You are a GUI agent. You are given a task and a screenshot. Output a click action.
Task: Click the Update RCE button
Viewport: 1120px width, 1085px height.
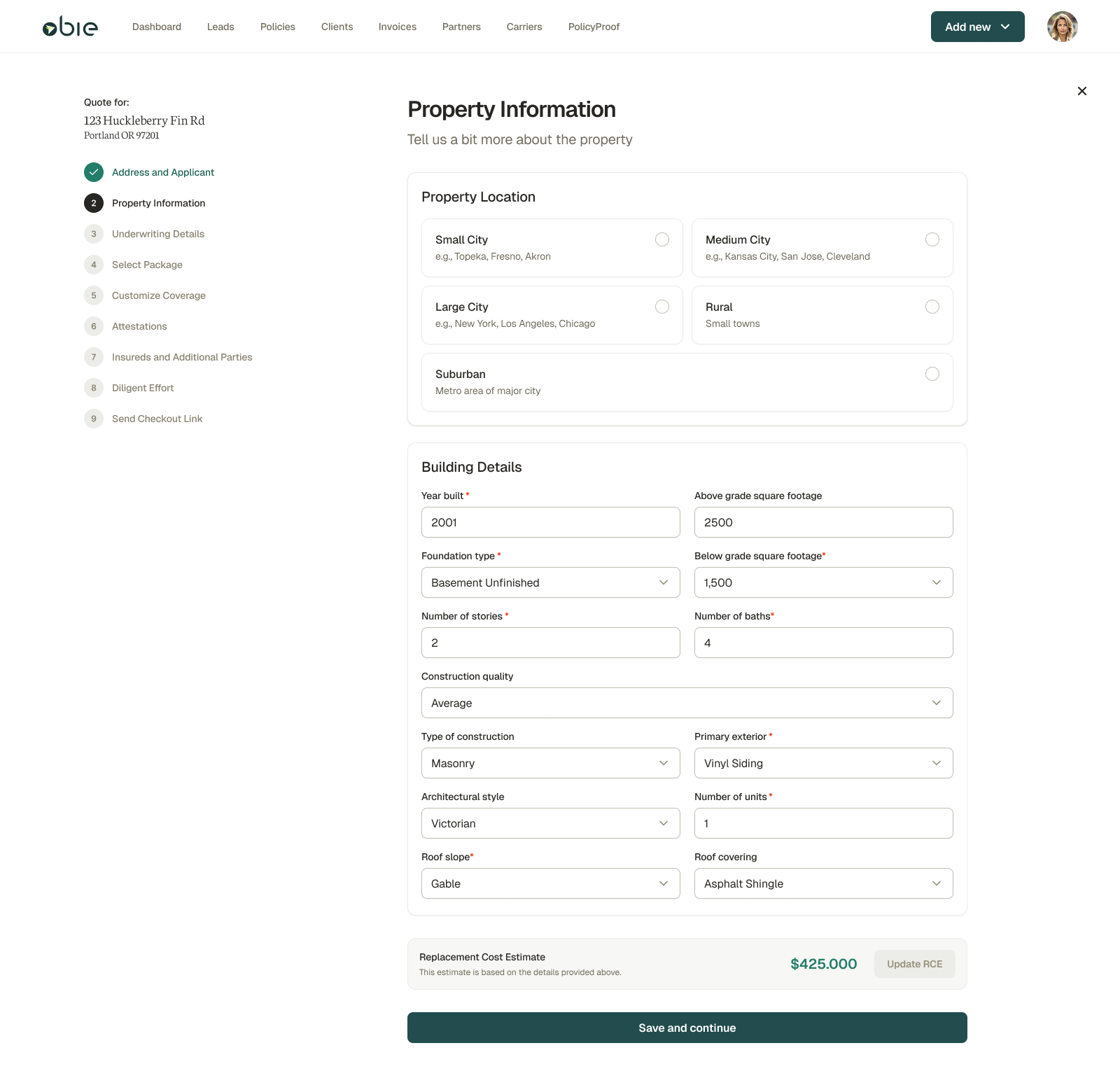point(914,964)
